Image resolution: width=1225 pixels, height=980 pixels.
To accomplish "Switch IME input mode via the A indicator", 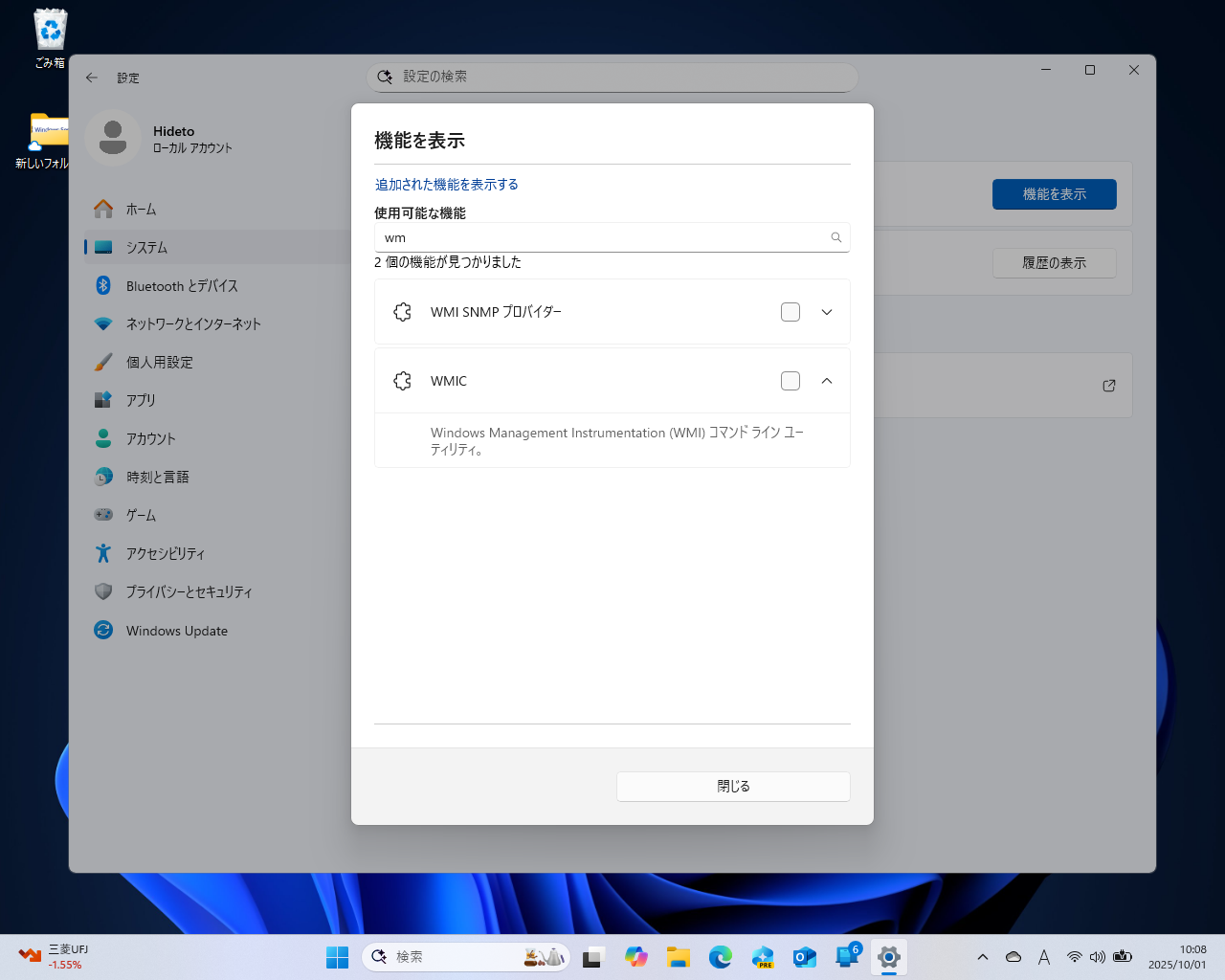I will click(1044, 957).
